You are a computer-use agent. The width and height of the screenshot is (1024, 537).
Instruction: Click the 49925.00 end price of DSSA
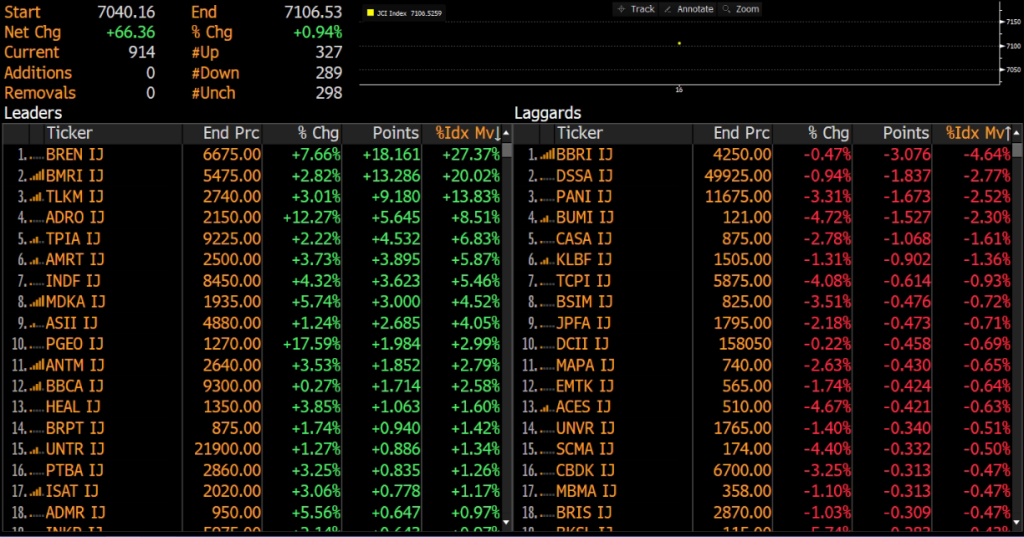[737, 176]
